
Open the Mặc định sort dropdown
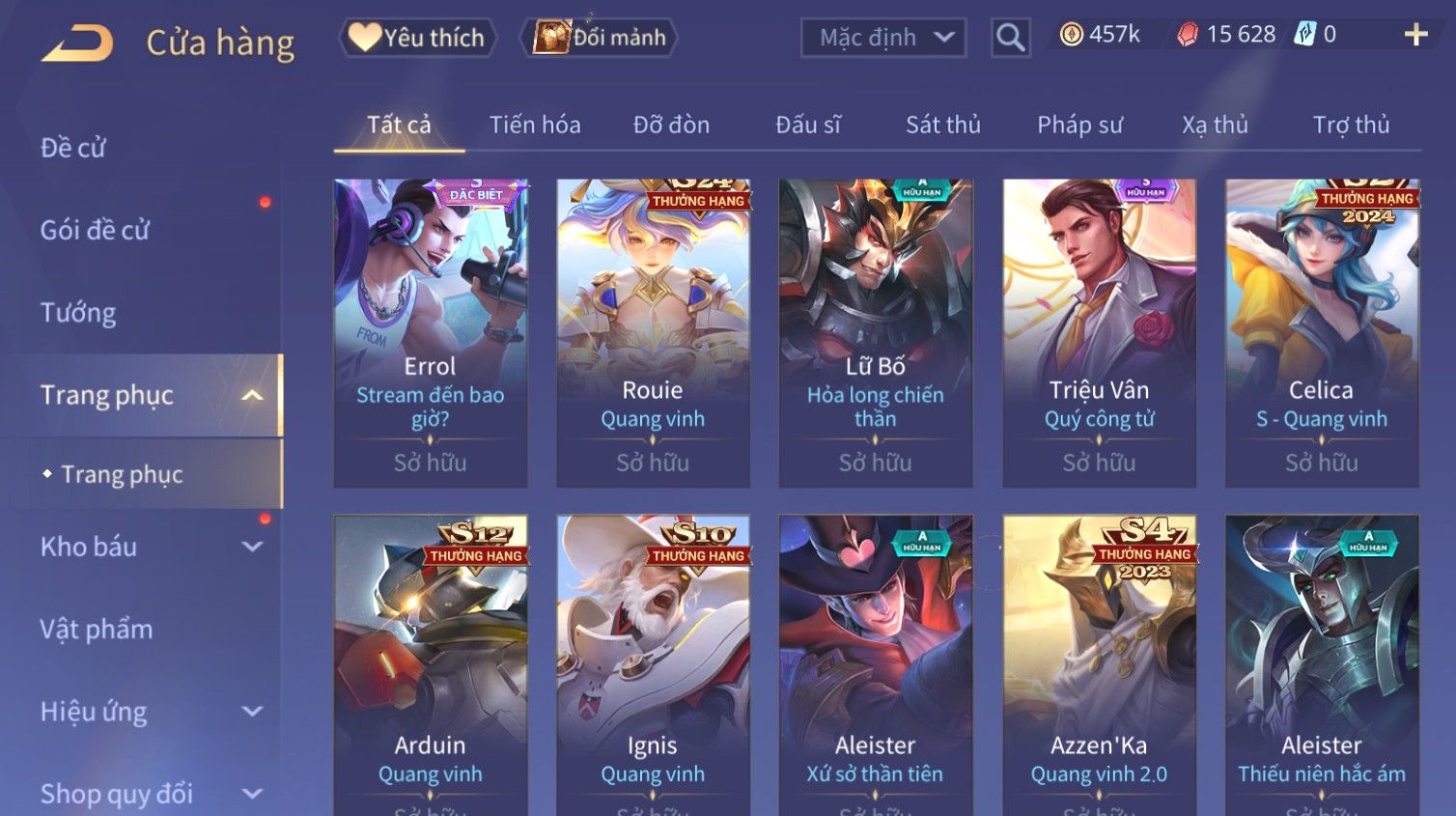point(882,38)
